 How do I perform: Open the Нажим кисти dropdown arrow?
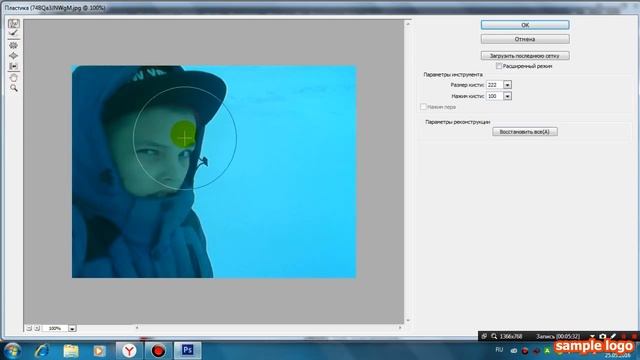(x=507, y=96)
